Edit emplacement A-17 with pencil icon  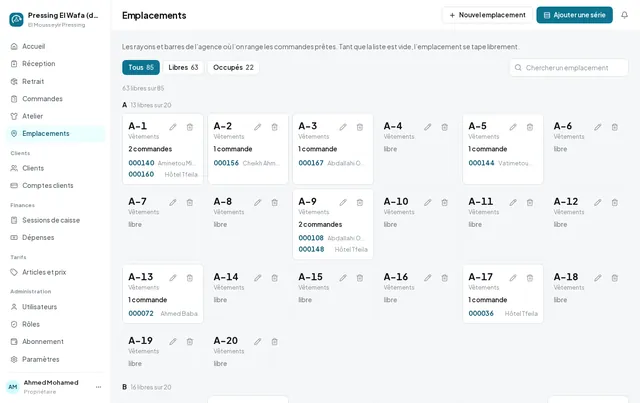[x=513, y=278]
